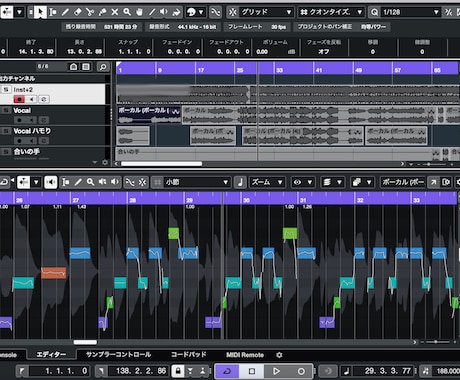The height and width of the screenshot is (380, 460).
Task: Select the Play speaker tool in top toolbar
Action: click(164, 12)
